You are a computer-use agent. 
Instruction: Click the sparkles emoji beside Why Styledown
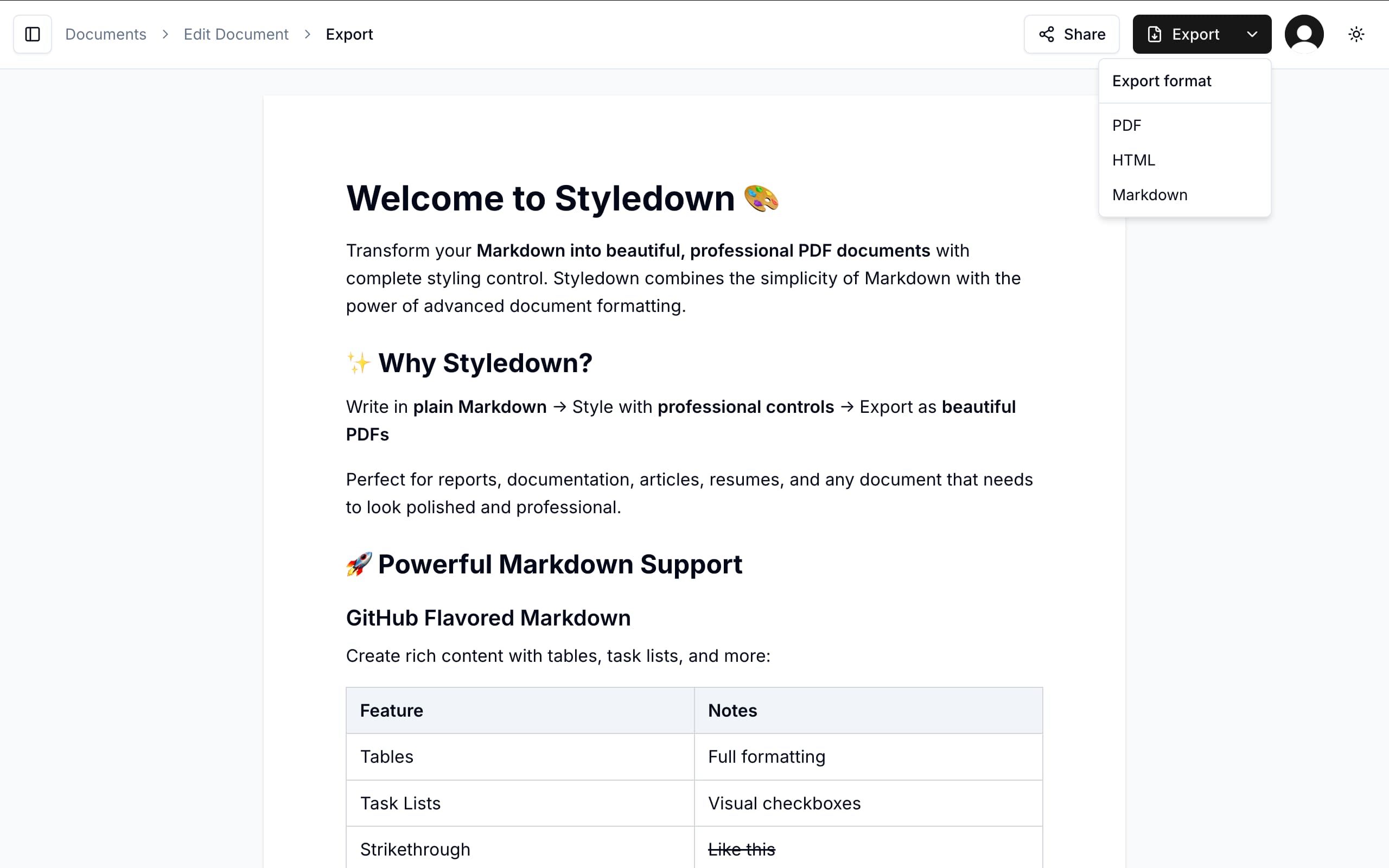pos(359,363)
